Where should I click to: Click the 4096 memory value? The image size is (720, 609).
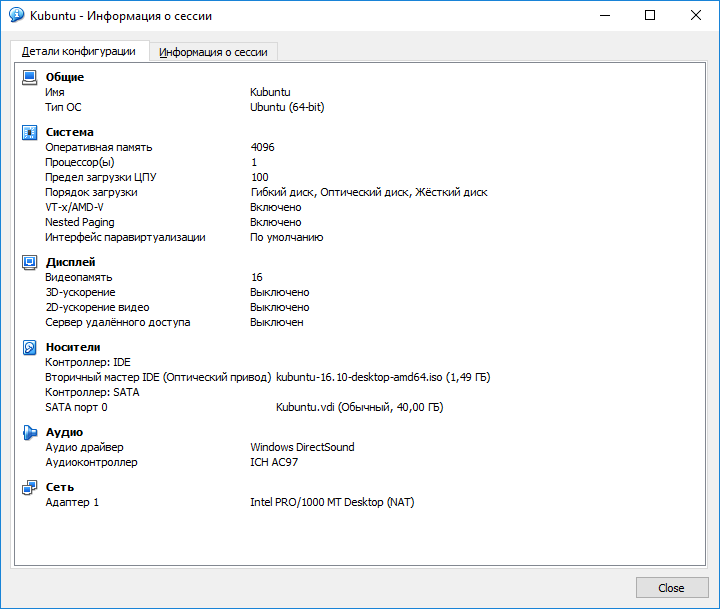[x=262, y=147]
